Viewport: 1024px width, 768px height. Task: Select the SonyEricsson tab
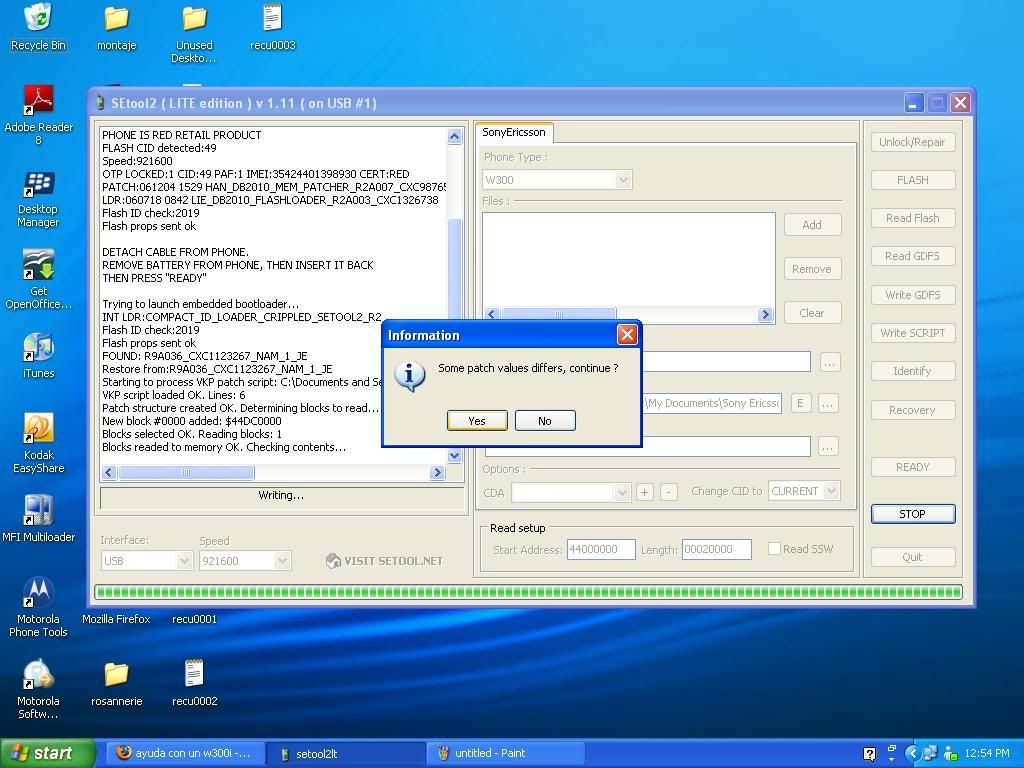[514, 133]
